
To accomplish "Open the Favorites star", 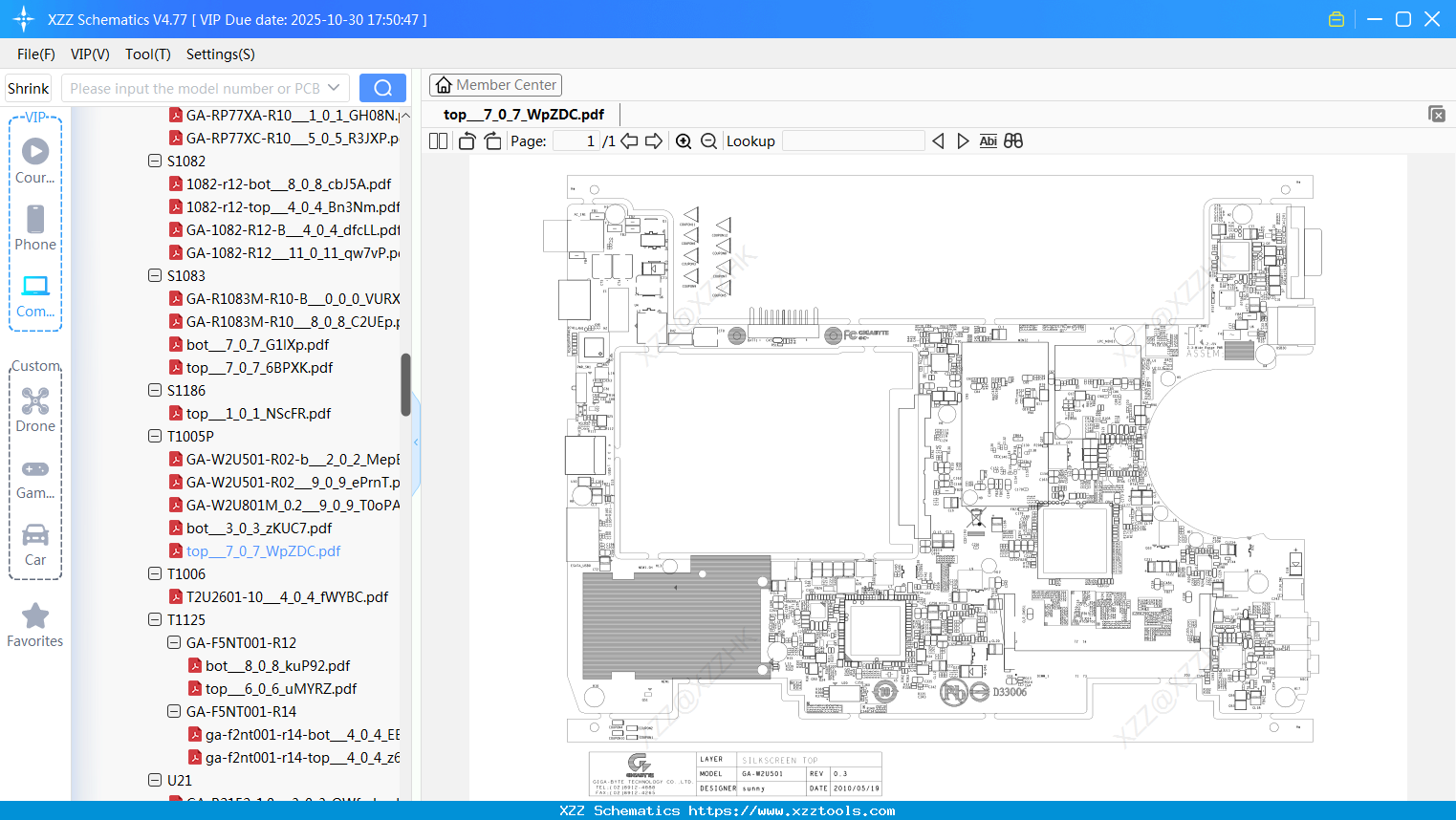I will click(x=35, y=626).
